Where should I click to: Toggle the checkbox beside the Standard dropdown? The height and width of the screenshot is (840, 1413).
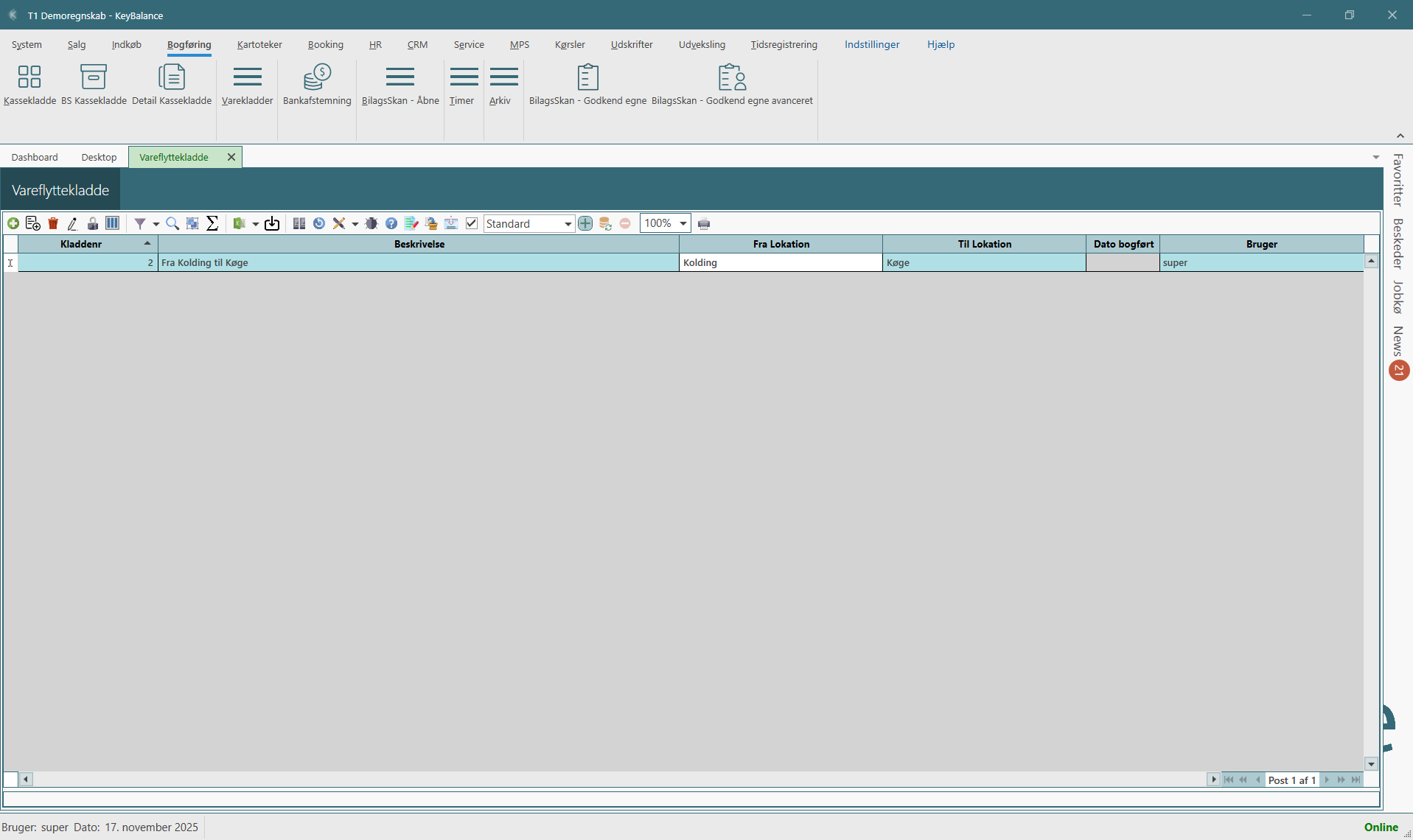472,223
